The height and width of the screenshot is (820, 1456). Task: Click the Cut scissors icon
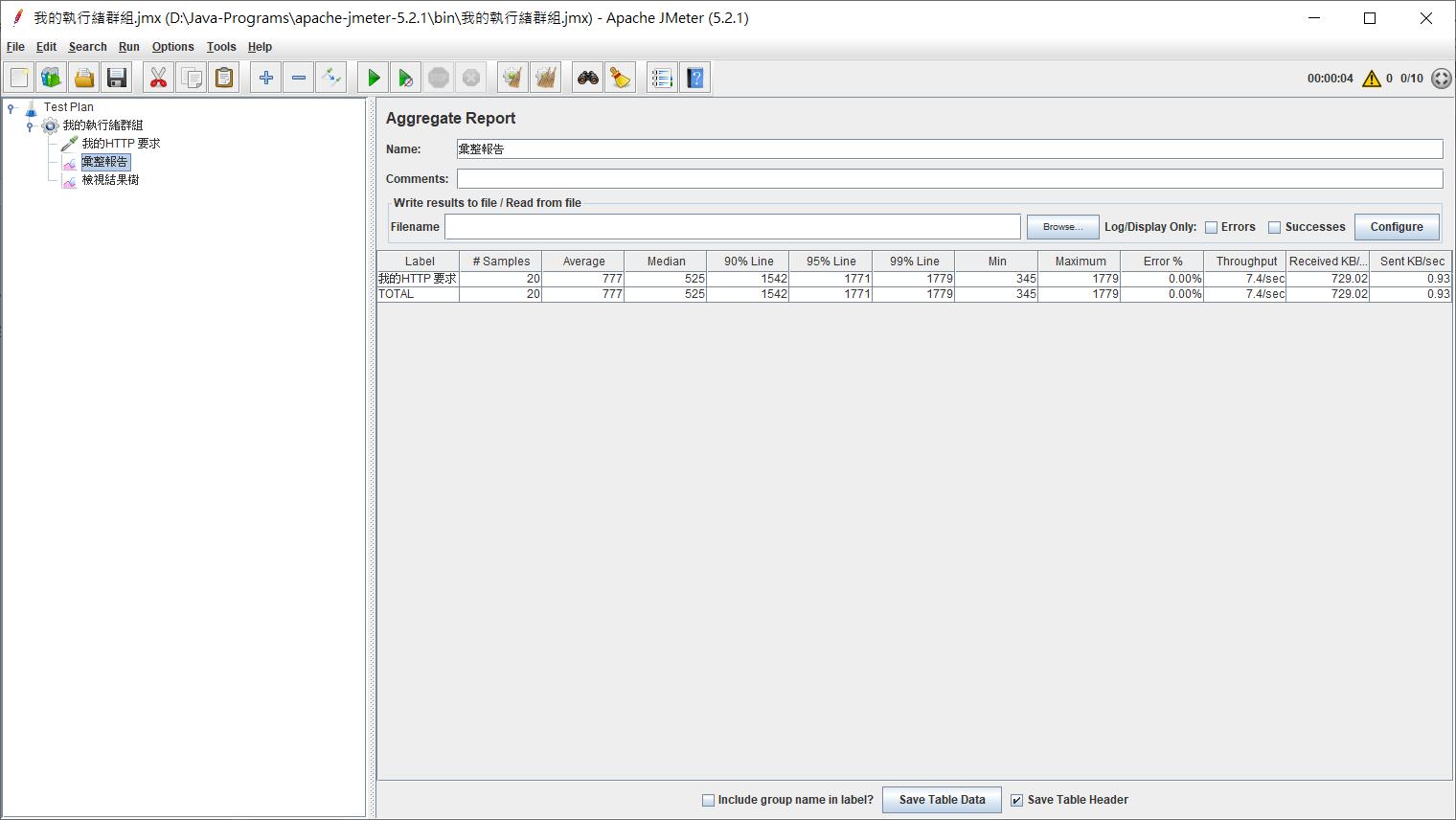click(159, 78)
